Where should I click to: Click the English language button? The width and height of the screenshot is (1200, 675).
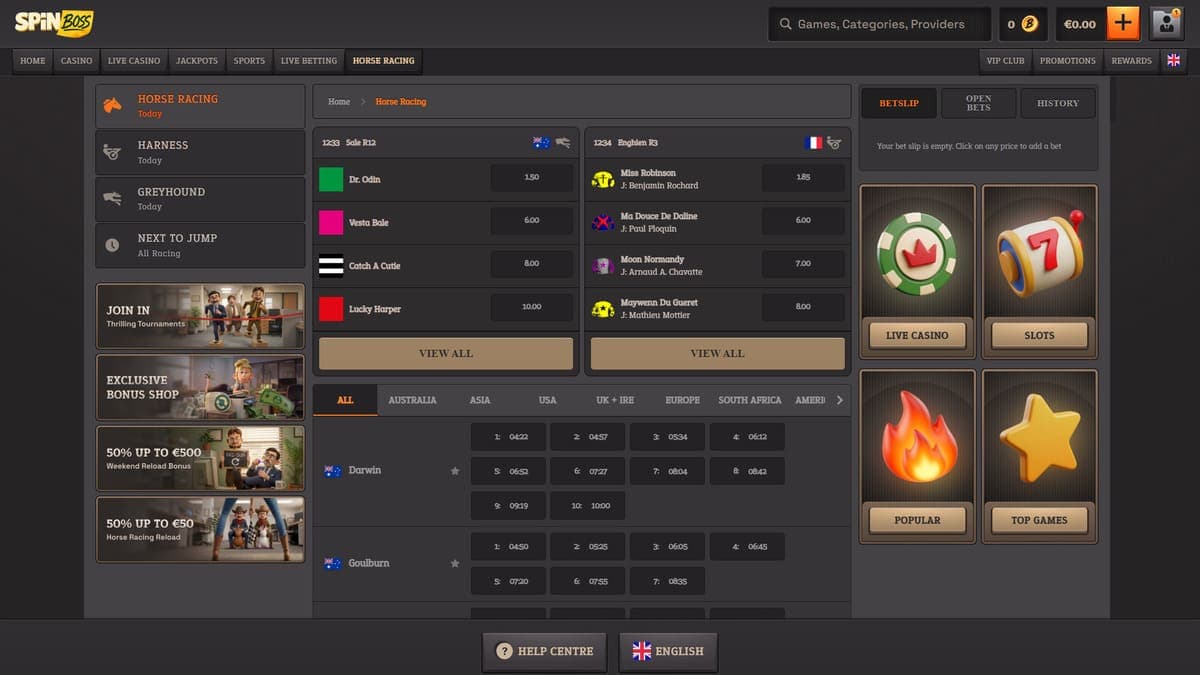click(x=668, y=651)
